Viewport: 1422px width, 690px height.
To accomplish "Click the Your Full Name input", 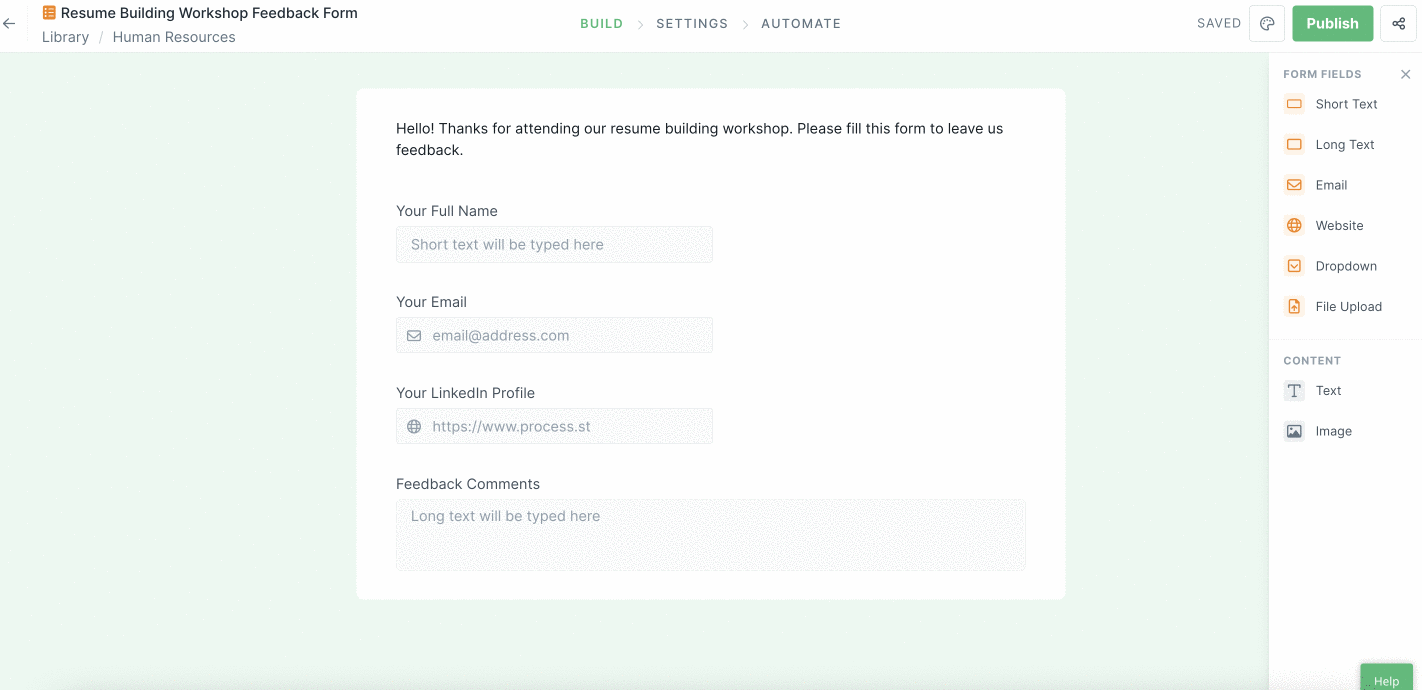I will pos(554,245).
